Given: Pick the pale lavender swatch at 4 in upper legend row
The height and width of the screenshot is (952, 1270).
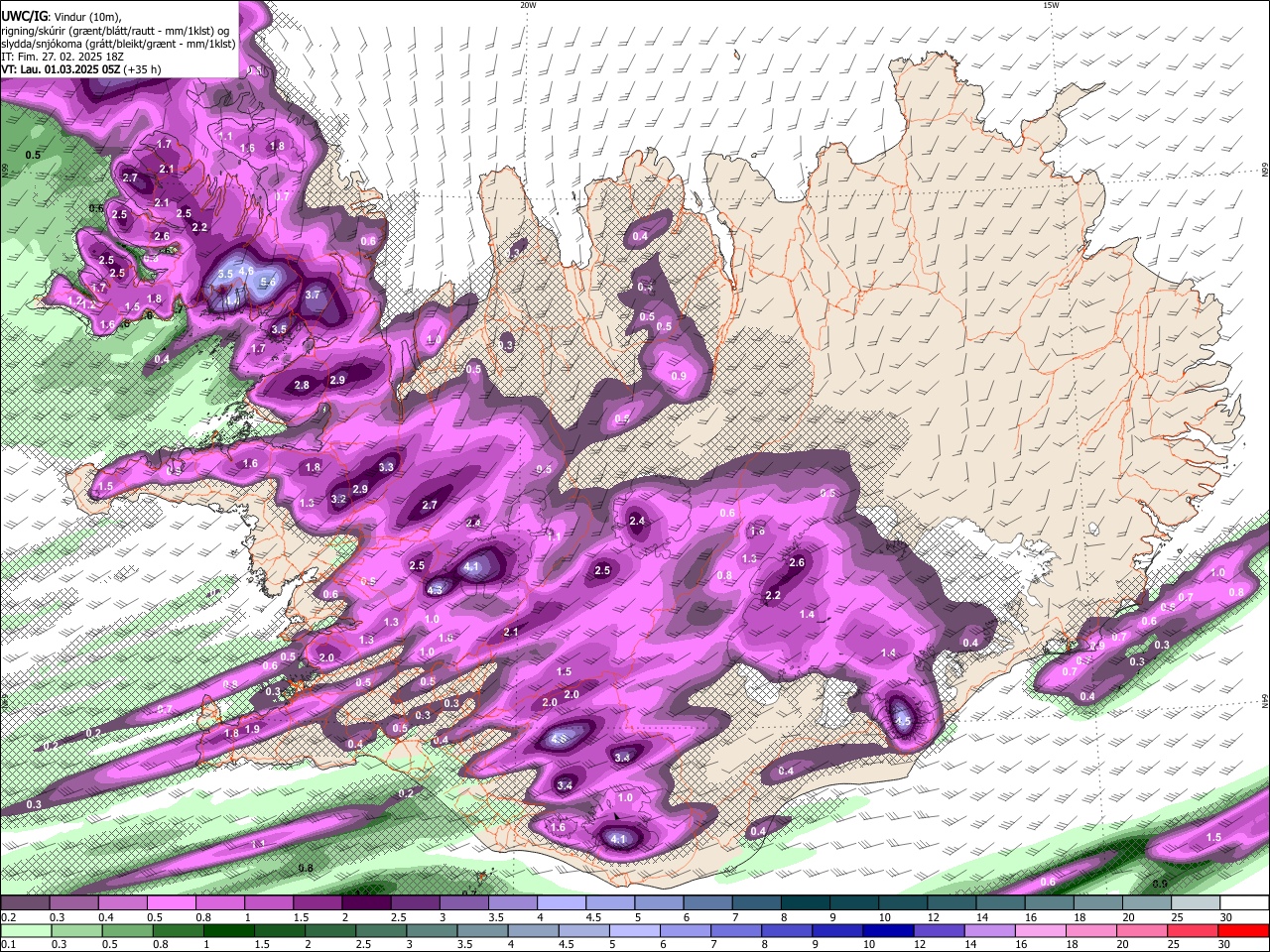Looking at the screenshot, I should [562, 902].
